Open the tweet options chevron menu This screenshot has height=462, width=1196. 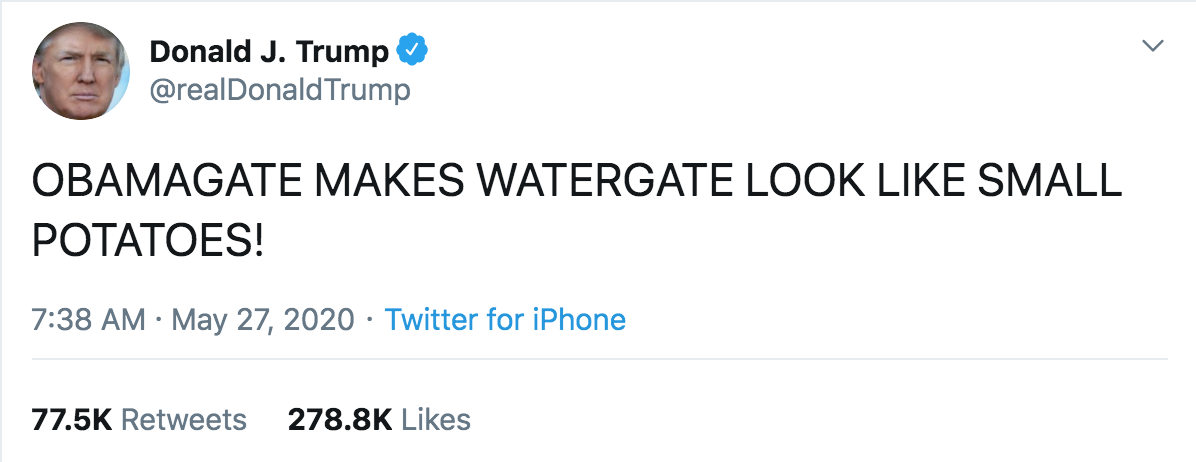click(1153, 46)
